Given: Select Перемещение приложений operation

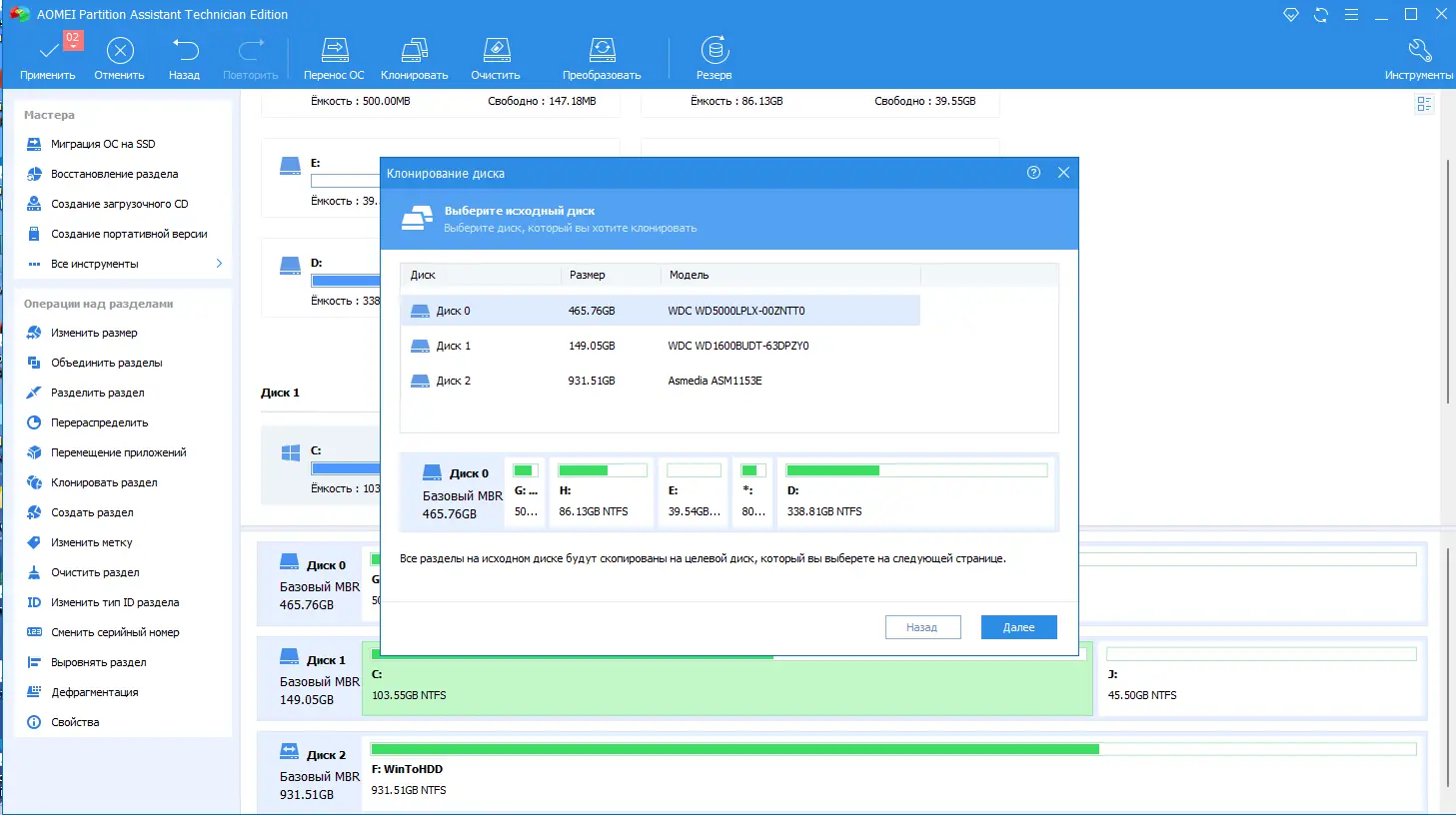Looking at the screenshot, I should (118, 452).
